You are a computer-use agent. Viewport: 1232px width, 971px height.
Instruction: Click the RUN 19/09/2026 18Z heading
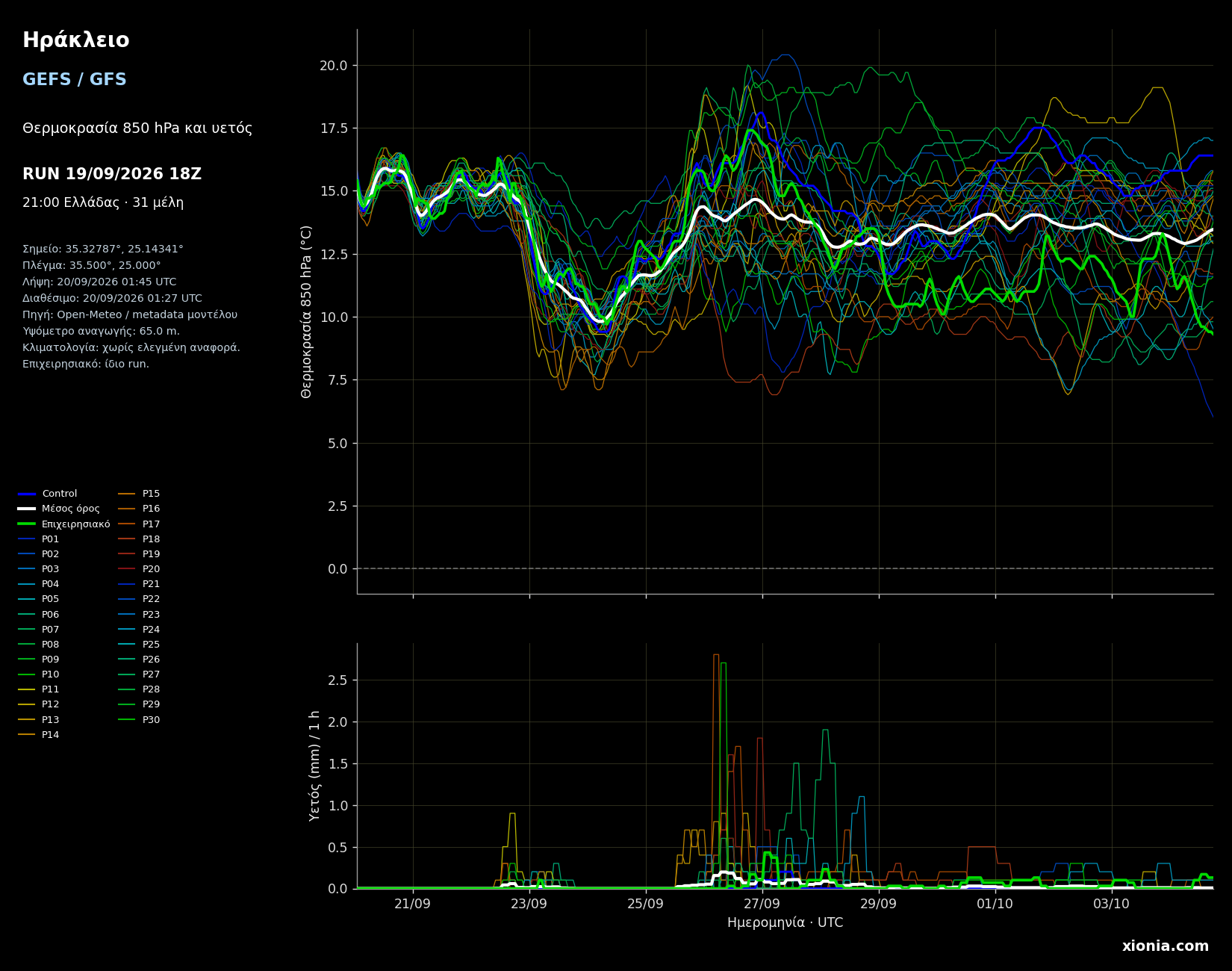(x=112, y=174)
